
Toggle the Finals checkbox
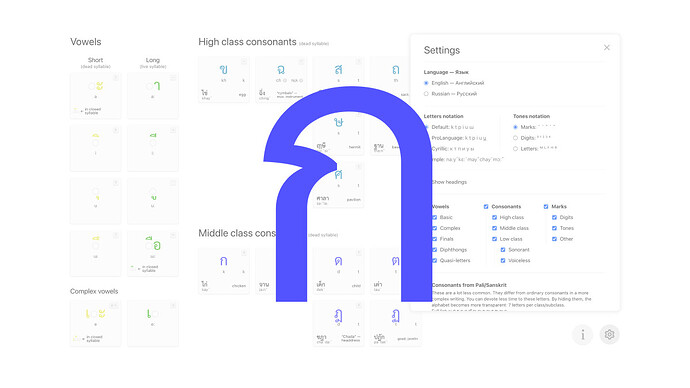click(434, 239)
